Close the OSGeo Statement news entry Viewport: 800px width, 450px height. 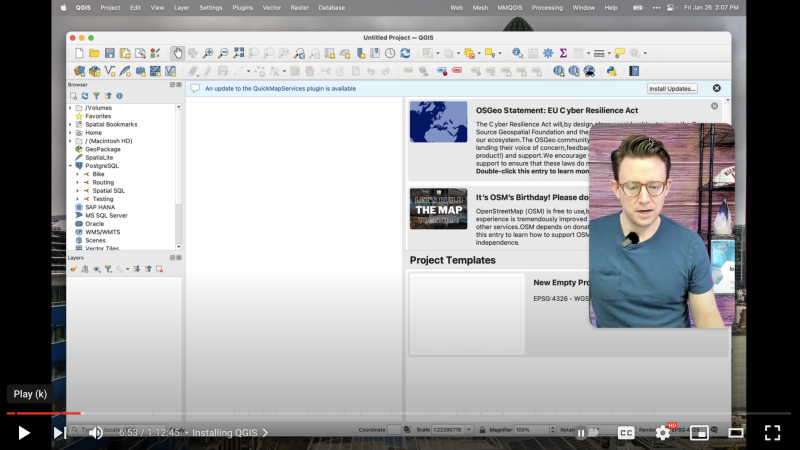(x=714, y=106)
